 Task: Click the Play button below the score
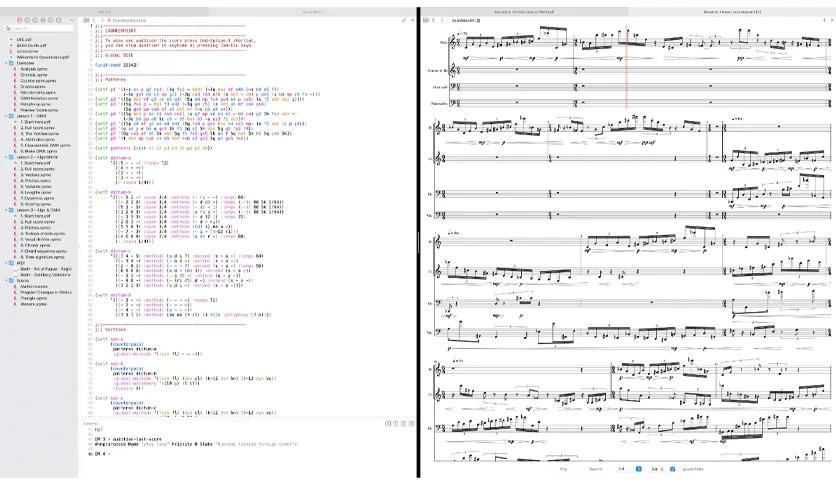tap(563, 469)
